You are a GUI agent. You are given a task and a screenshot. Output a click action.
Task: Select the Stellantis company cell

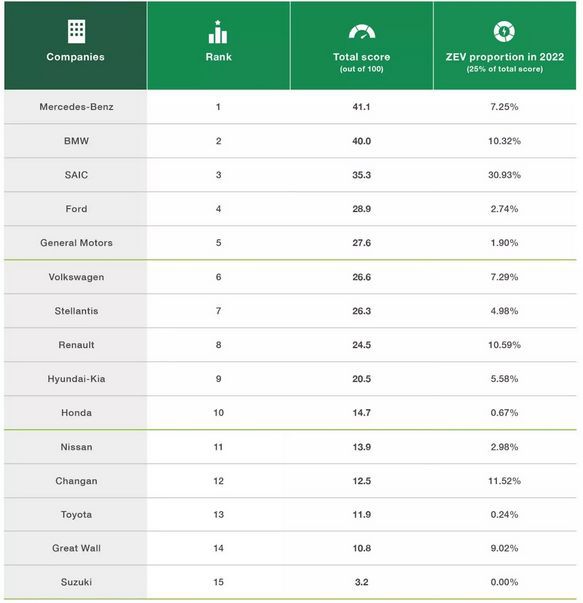pos(76,311)
